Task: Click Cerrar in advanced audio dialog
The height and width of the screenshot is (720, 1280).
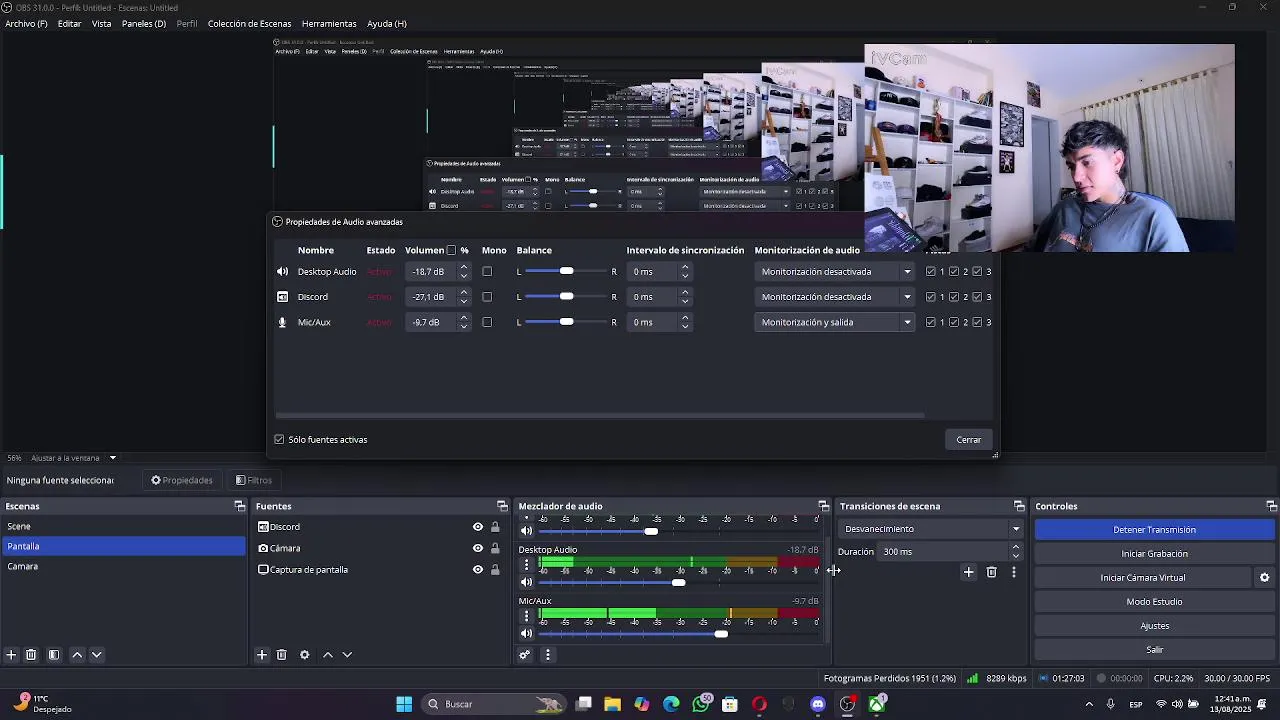Action: [x=968, y=440]
